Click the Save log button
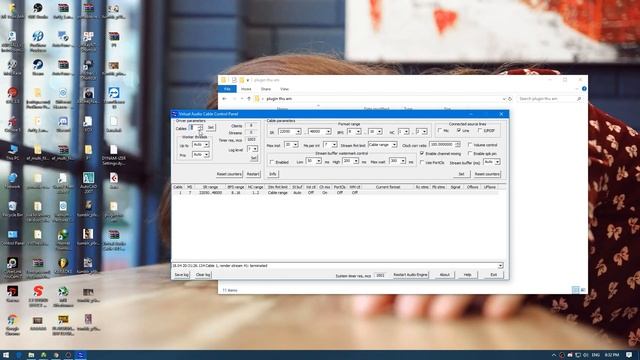The image size is (640, 360). click(x=182, y=275)
